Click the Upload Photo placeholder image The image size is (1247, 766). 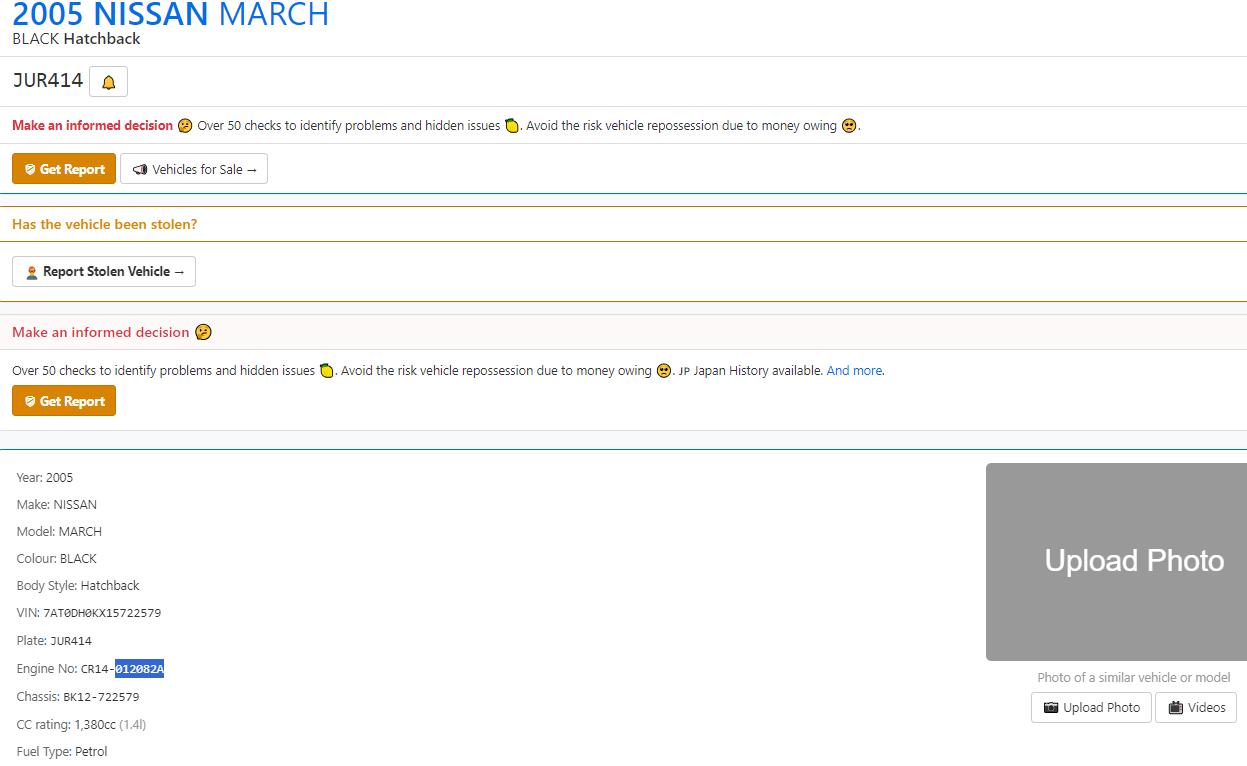pyautogui.click(x=1116, y=561)
